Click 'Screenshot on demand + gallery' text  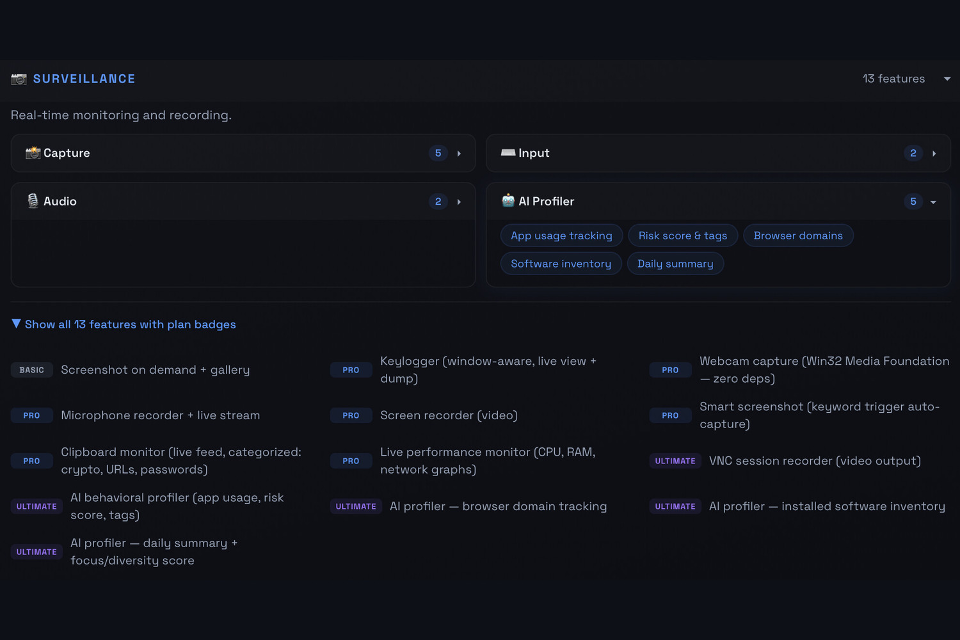click(155, 370)
